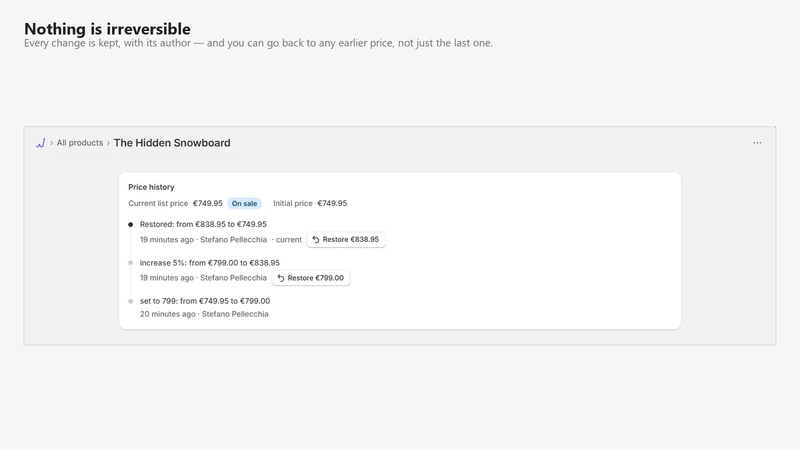
Task: Open the three-dot more options menu
Action: click(x=757, y=143)
